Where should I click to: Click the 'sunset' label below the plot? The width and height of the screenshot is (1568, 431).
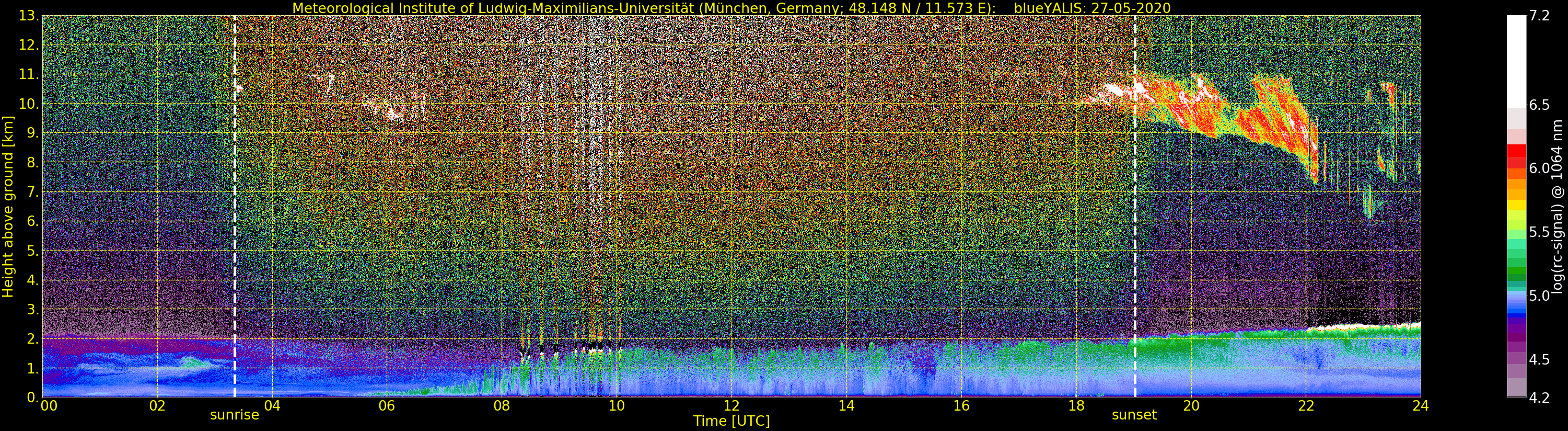[x=1134, y=415]
